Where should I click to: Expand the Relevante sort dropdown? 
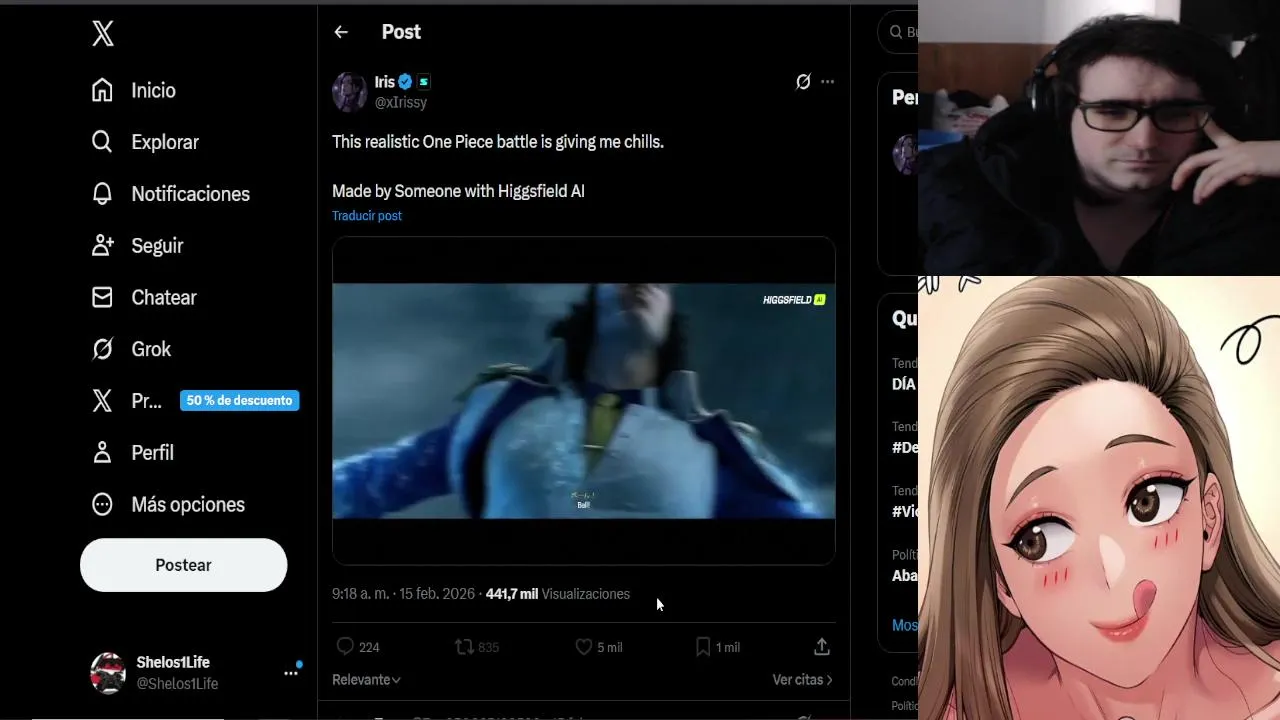(366, 680)
